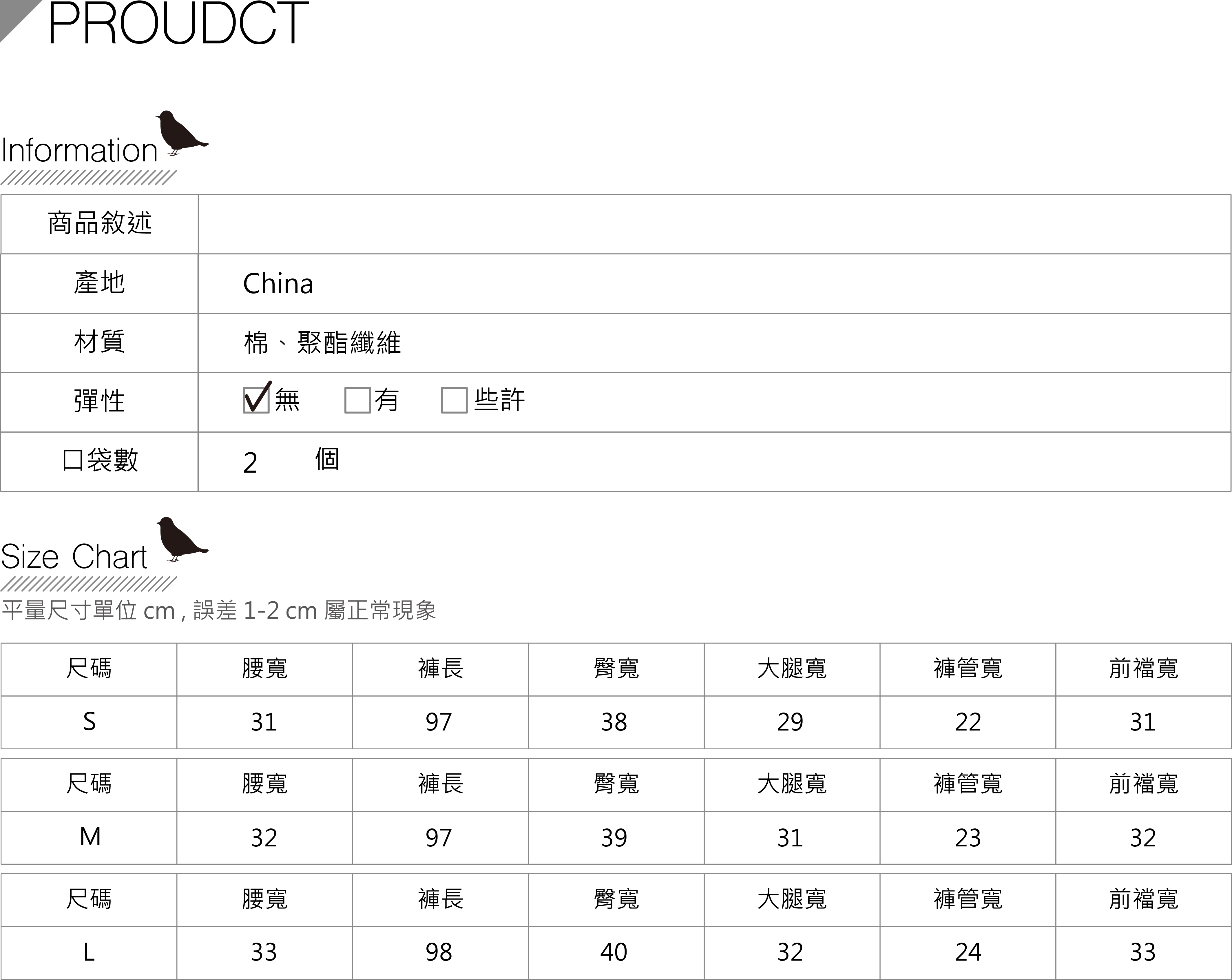Click the 棉、聚酯纖維 material text
This screenshot has width=1232, height=980.
tap(322, 343)
